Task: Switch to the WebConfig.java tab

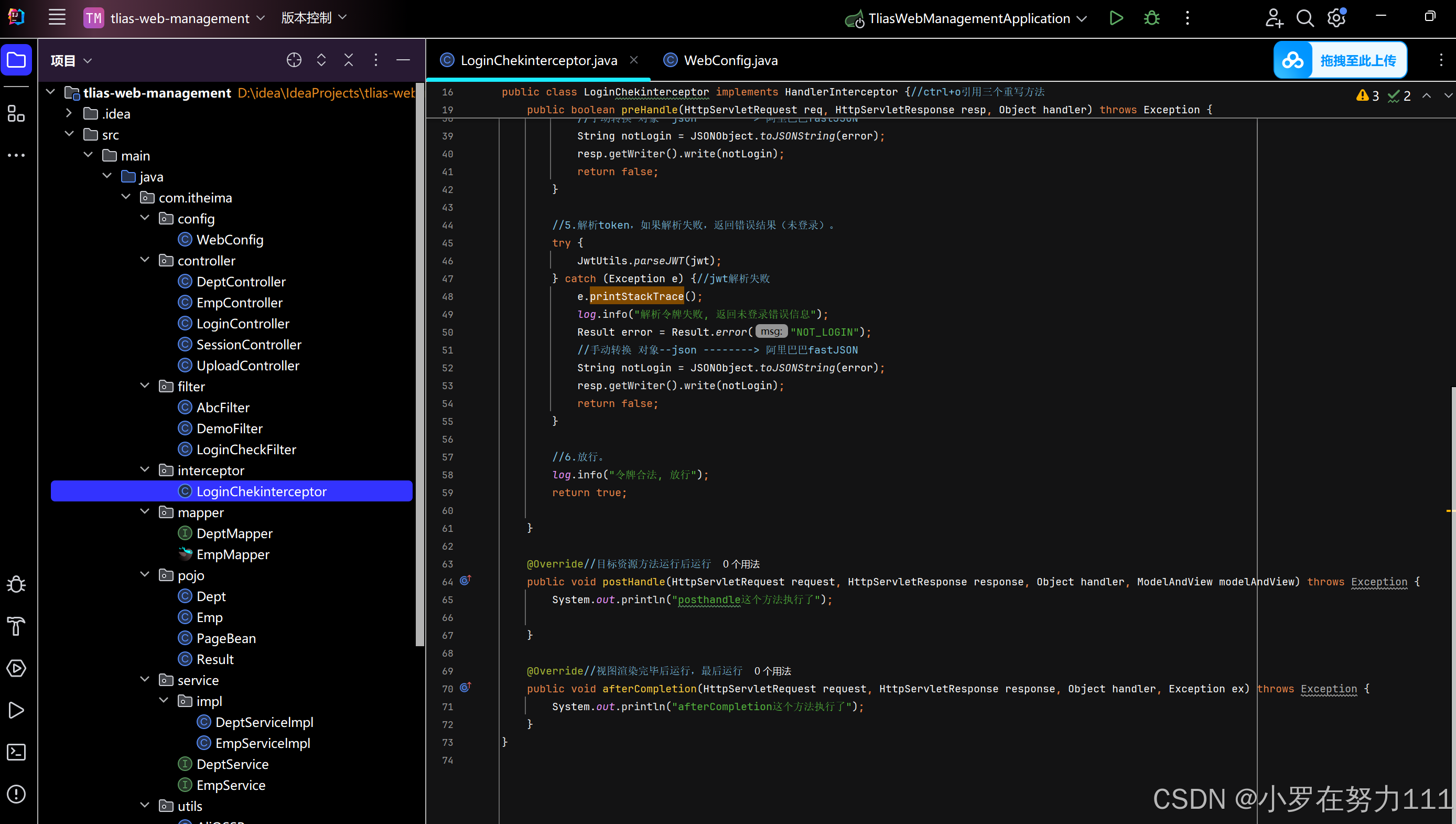Action: (x=730, y=60)
